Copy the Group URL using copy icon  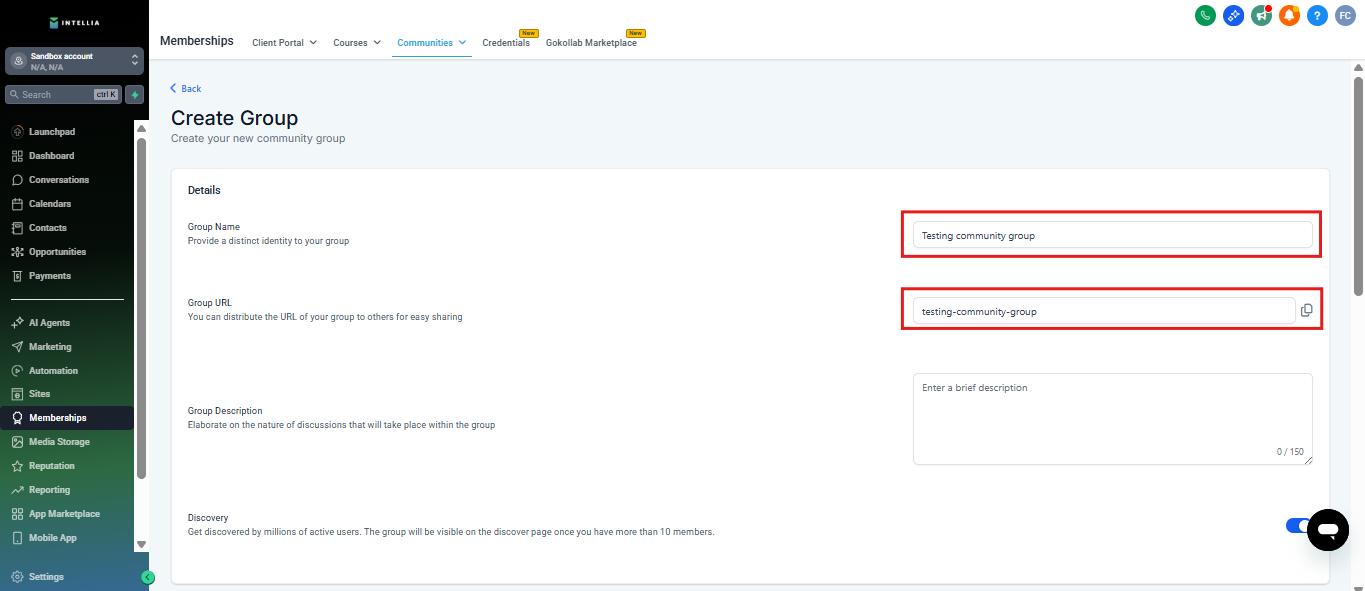coord(1306,311)
